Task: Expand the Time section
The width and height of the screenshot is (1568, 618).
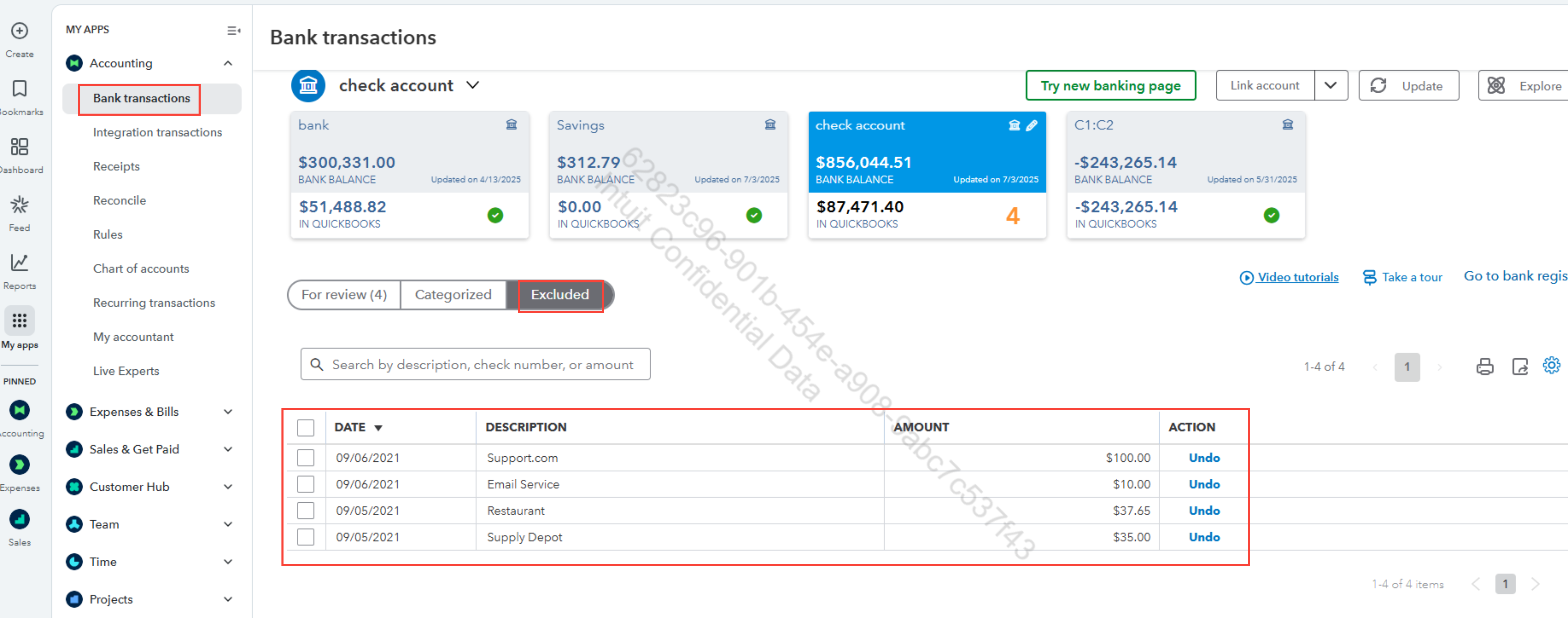Action: pos(228,562)
